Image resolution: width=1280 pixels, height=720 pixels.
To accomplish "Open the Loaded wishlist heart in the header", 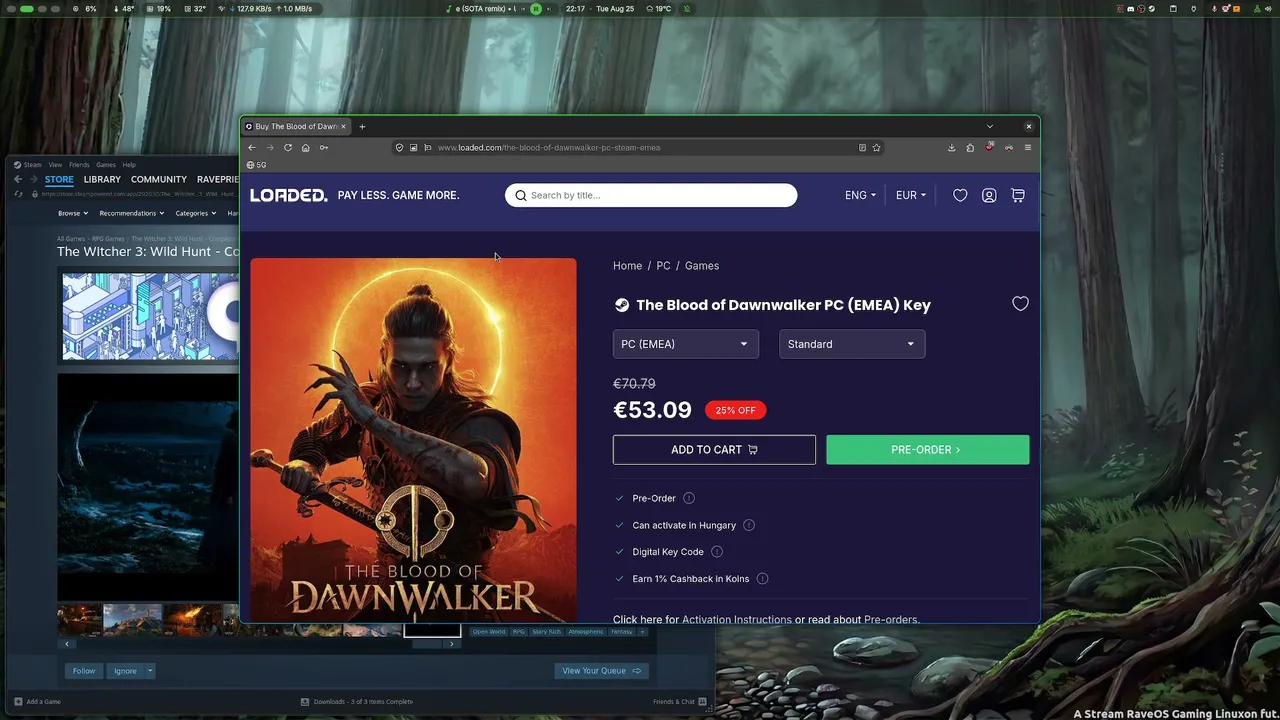I will [x=960, y=196].
